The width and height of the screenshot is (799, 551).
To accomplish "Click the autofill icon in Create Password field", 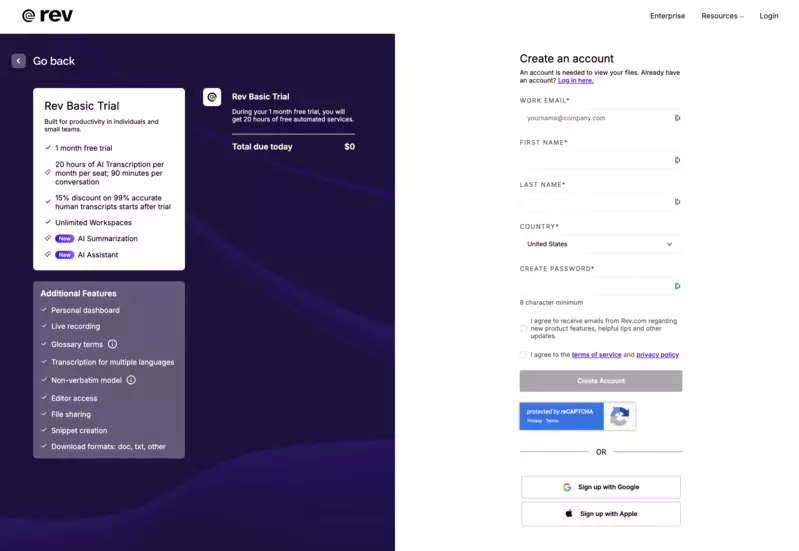I will tap(677, 286).
